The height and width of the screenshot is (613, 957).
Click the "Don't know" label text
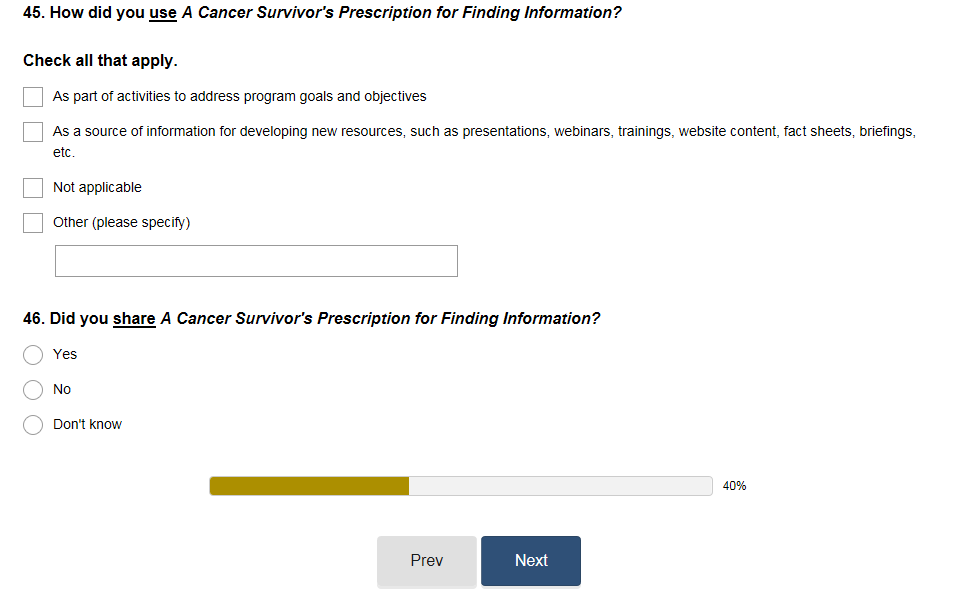(87, 425)
